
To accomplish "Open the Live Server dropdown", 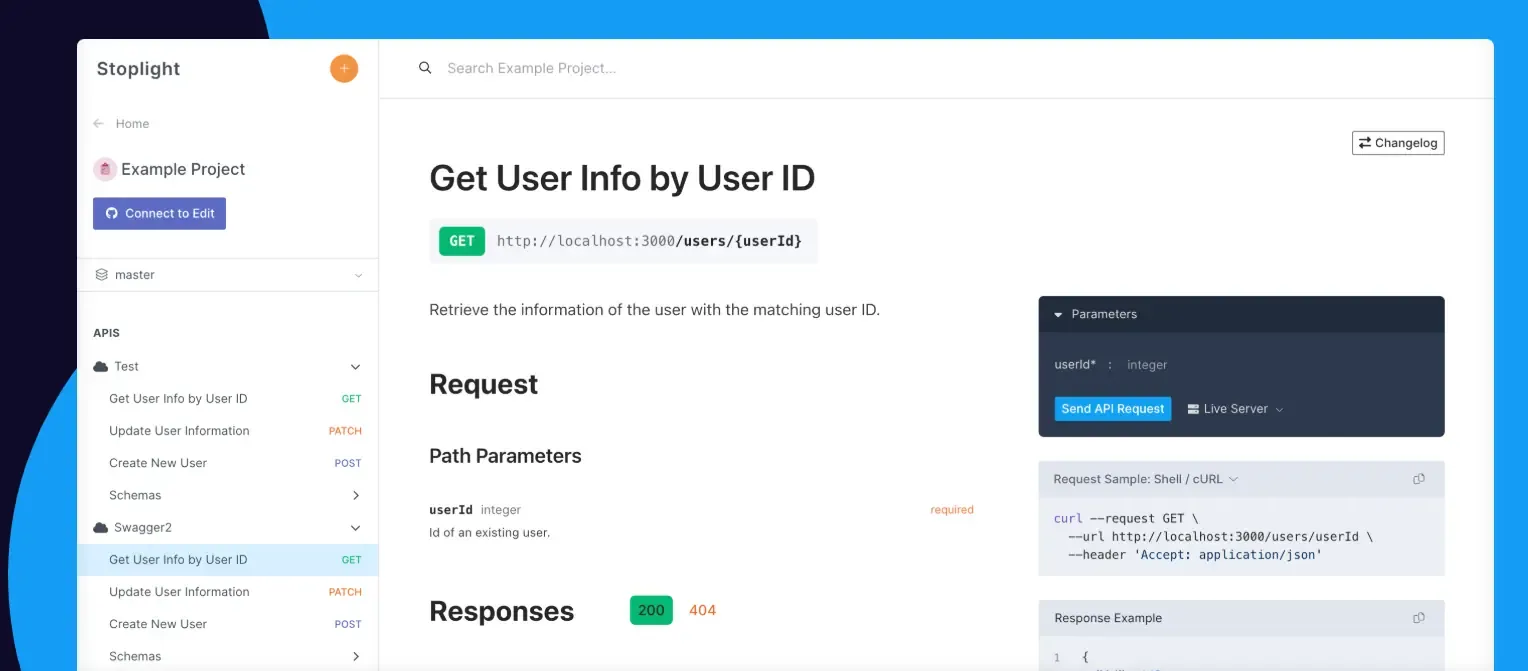I will 1235,409.
